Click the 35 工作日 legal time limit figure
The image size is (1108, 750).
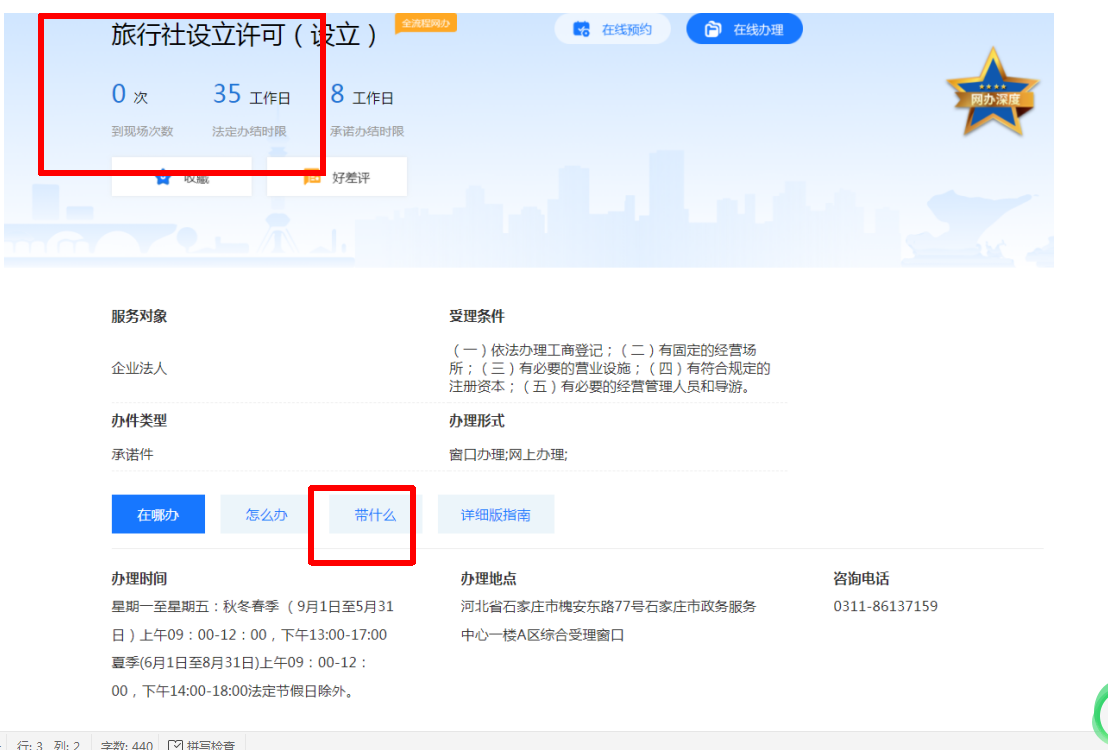click(x=251, y=95)
